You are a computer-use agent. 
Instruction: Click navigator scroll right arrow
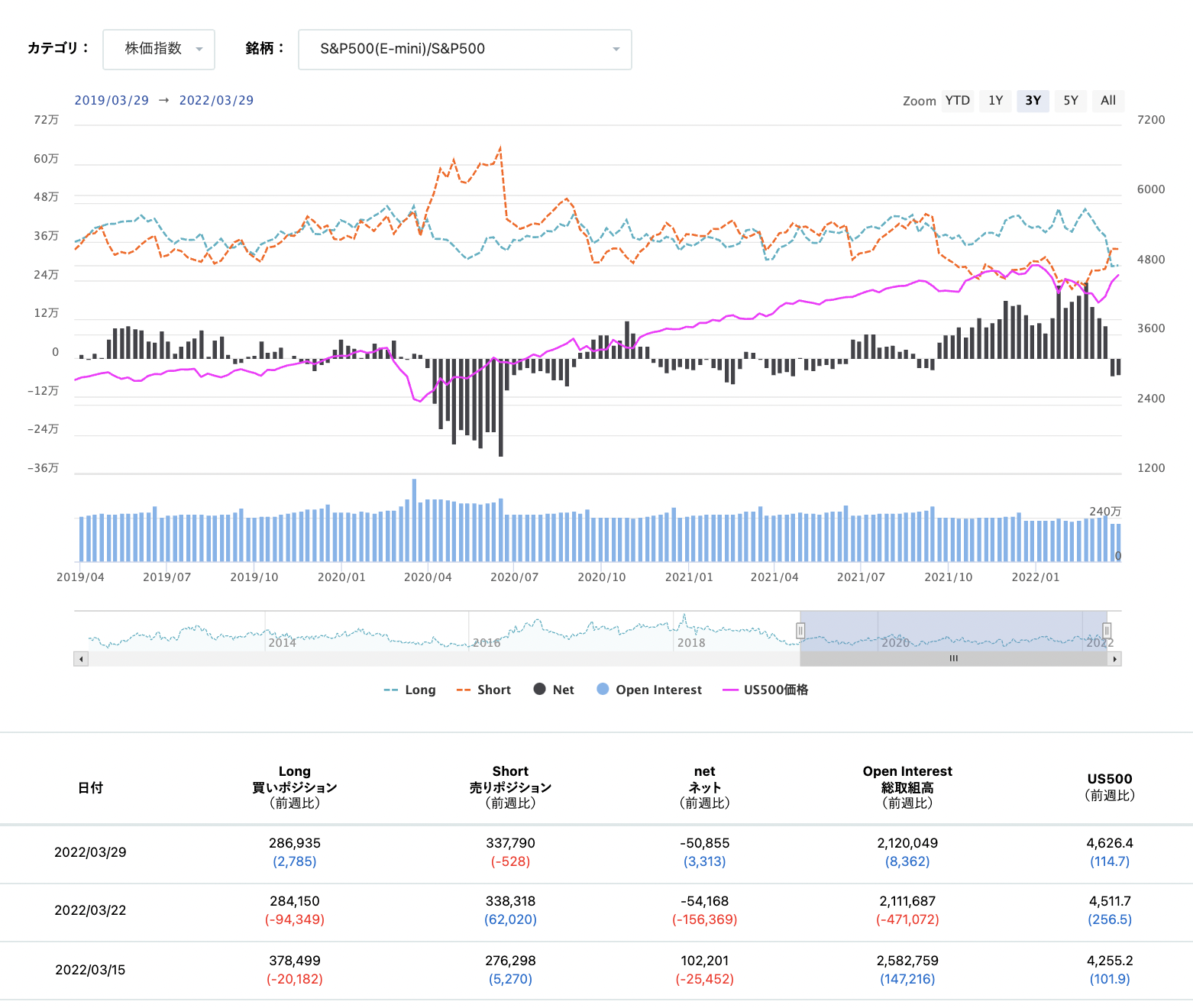(1114, 659)
